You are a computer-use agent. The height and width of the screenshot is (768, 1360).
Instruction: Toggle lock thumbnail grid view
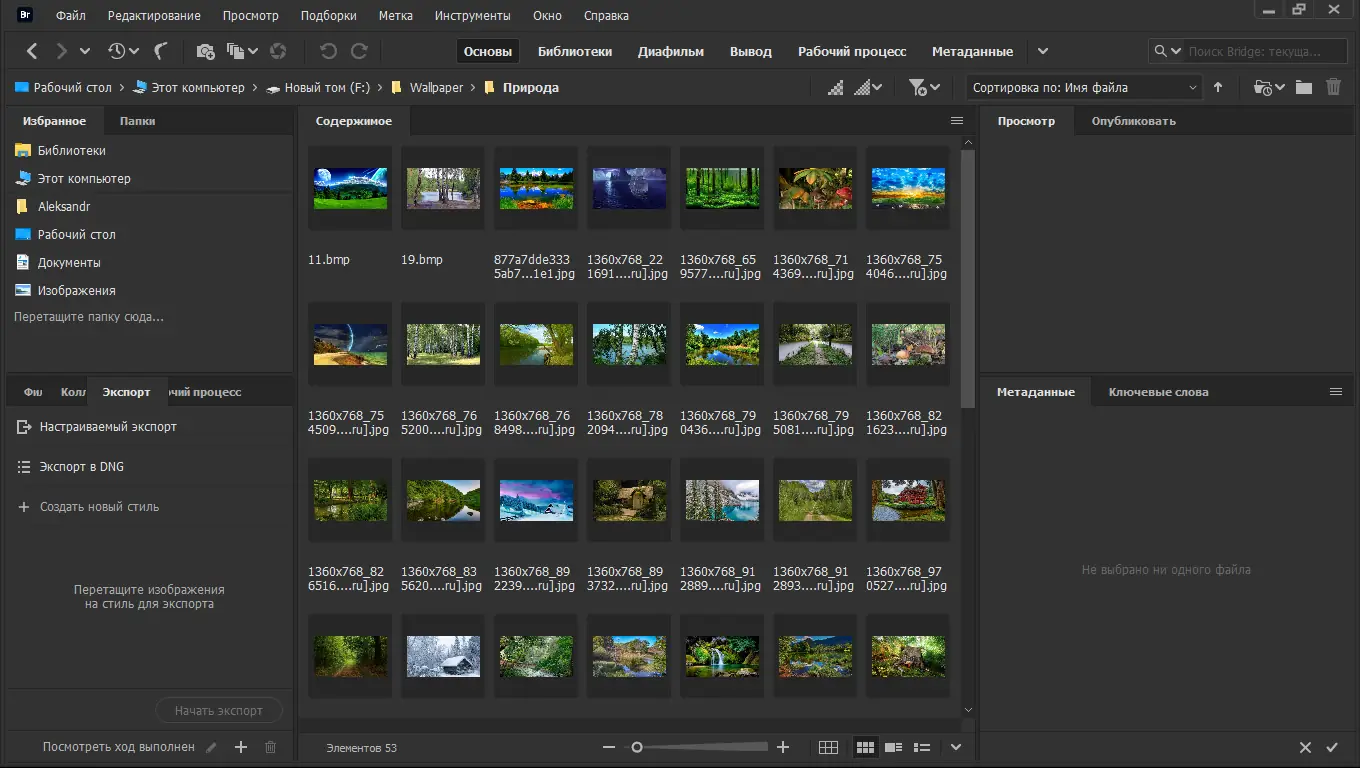[x=828, y=746]
